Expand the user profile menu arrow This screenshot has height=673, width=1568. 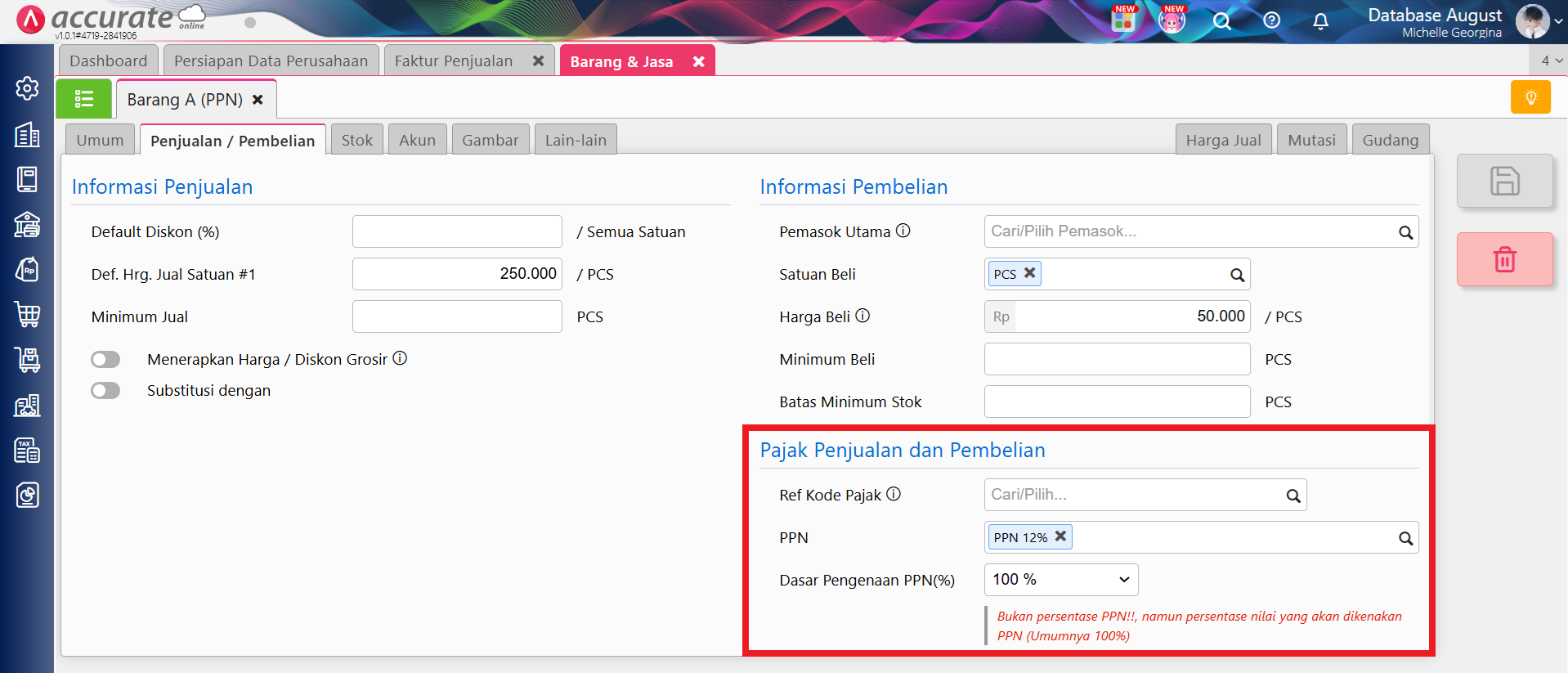[x=1558, y=22]
